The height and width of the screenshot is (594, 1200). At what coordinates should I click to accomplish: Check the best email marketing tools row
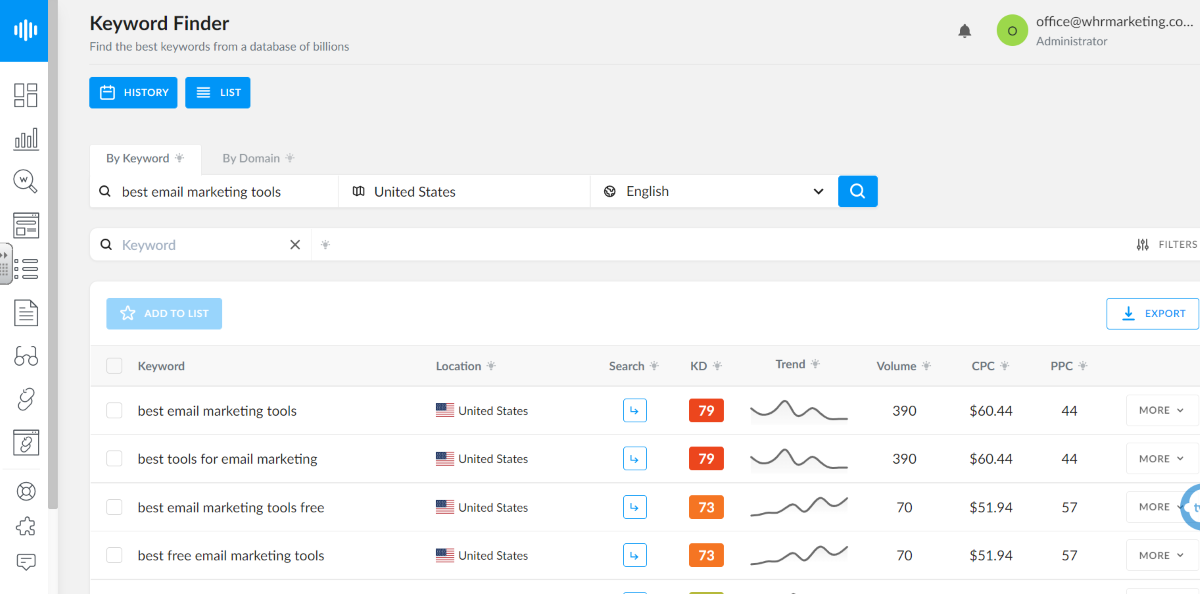pyautogui.click(x=114, y=410)
